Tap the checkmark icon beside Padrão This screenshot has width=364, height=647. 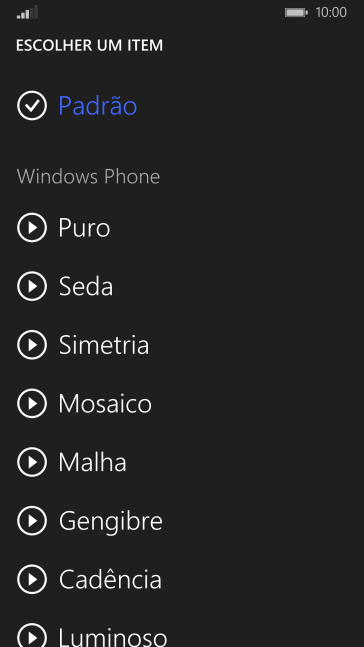pyautogui.click(x=32, y=106)
